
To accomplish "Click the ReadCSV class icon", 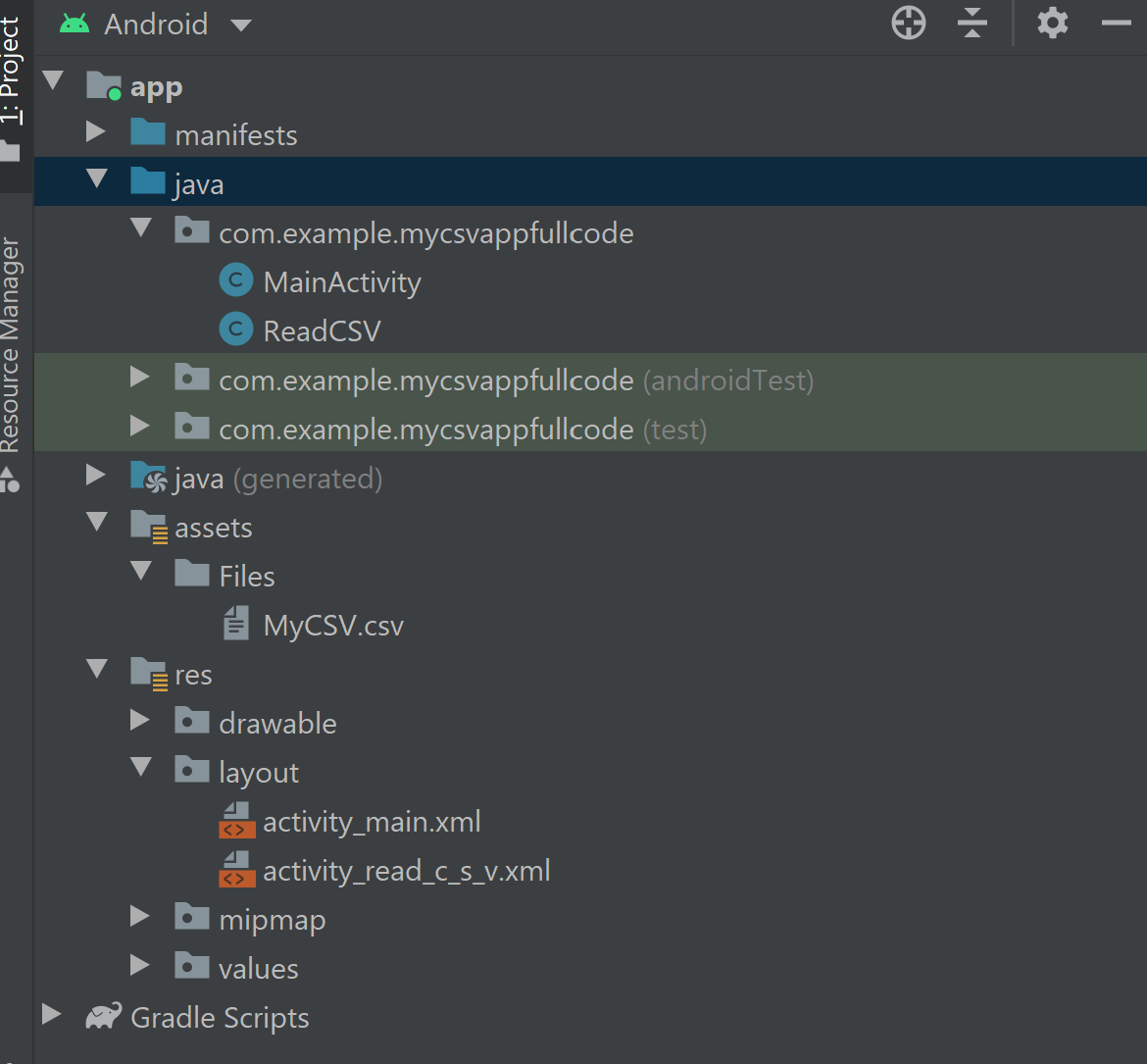I will coord(235,330).
